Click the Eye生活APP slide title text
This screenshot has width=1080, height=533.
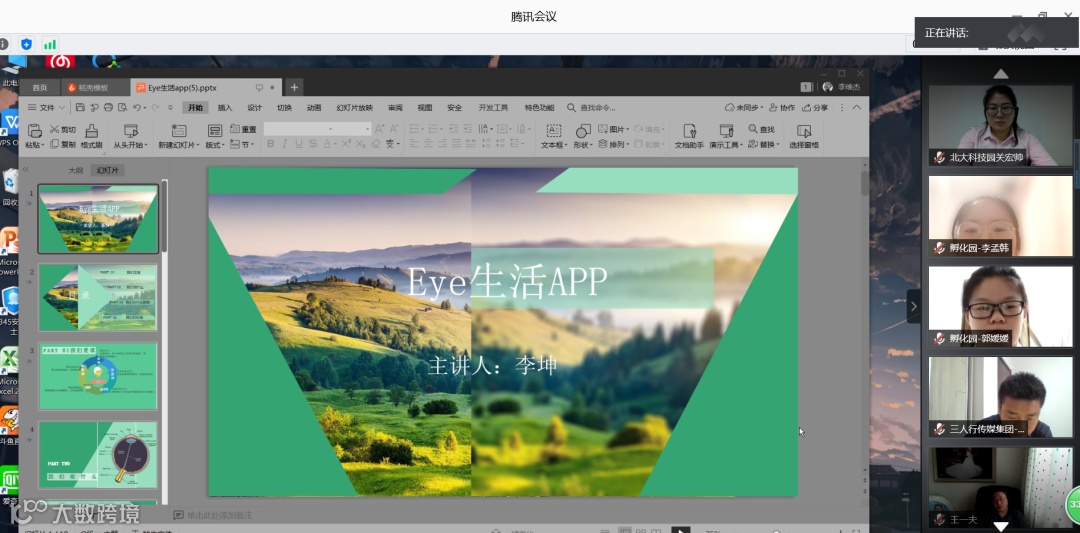507,280
